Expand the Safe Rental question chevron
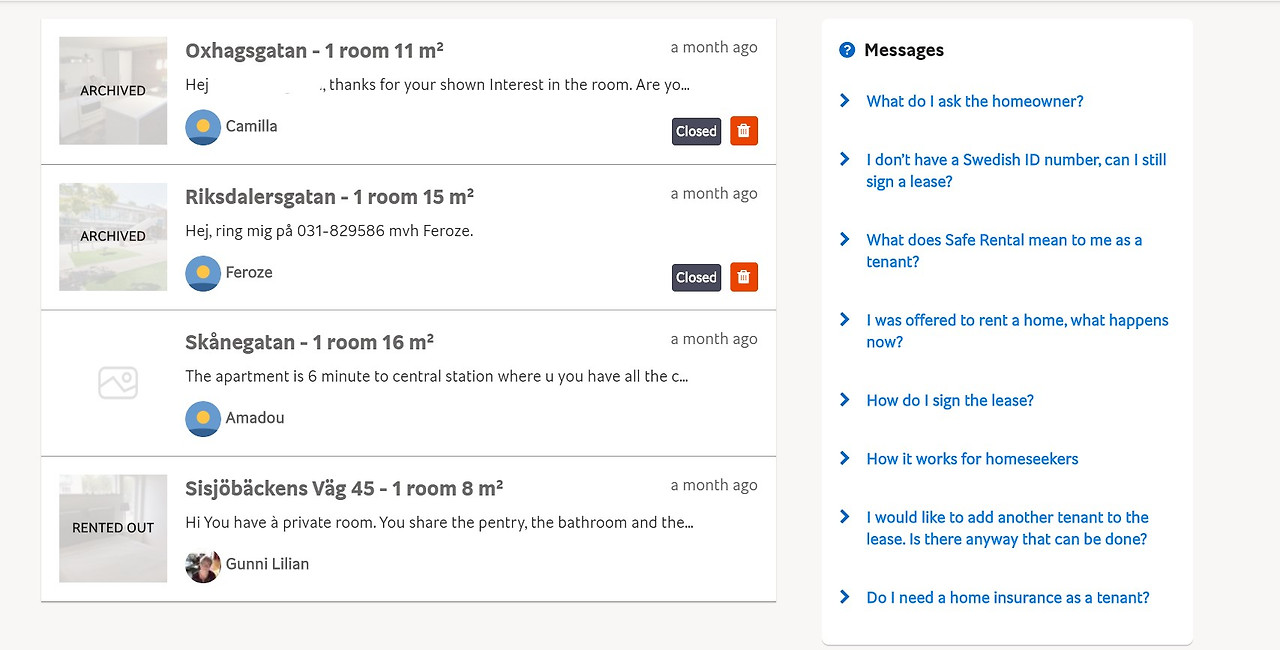1280x650 pixels. point(845,240)
